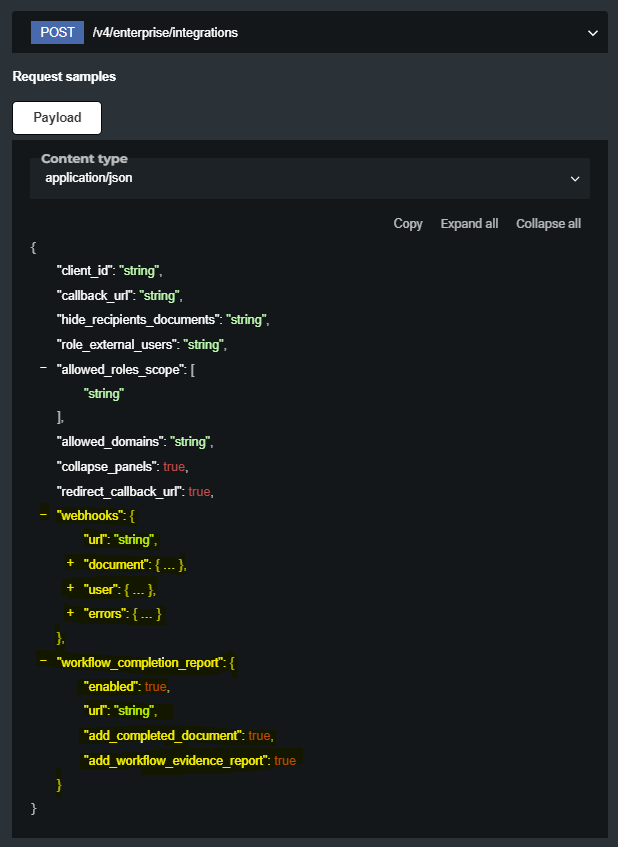Click Collapse all to fold JSON
This screenshot has width=618, height=847.
(x=548, y=224)
